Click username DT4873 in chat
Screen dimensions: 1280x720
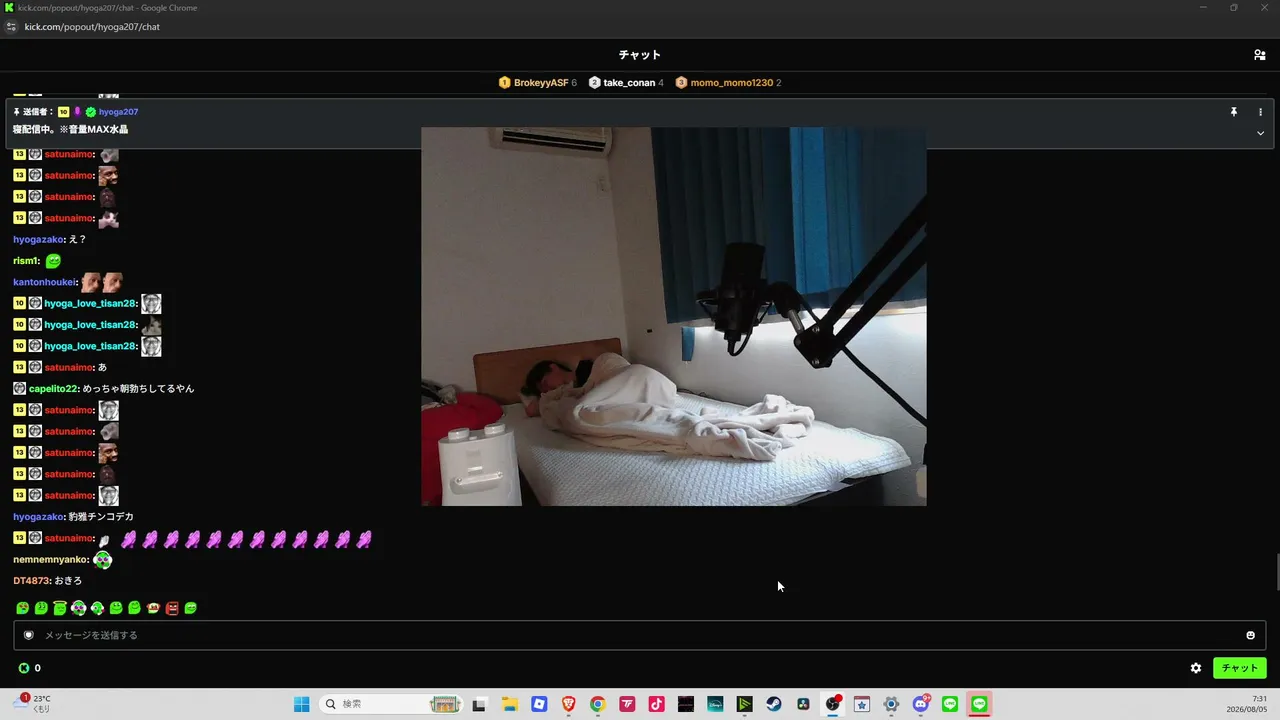pyautogui.click(x=31, y=581)
